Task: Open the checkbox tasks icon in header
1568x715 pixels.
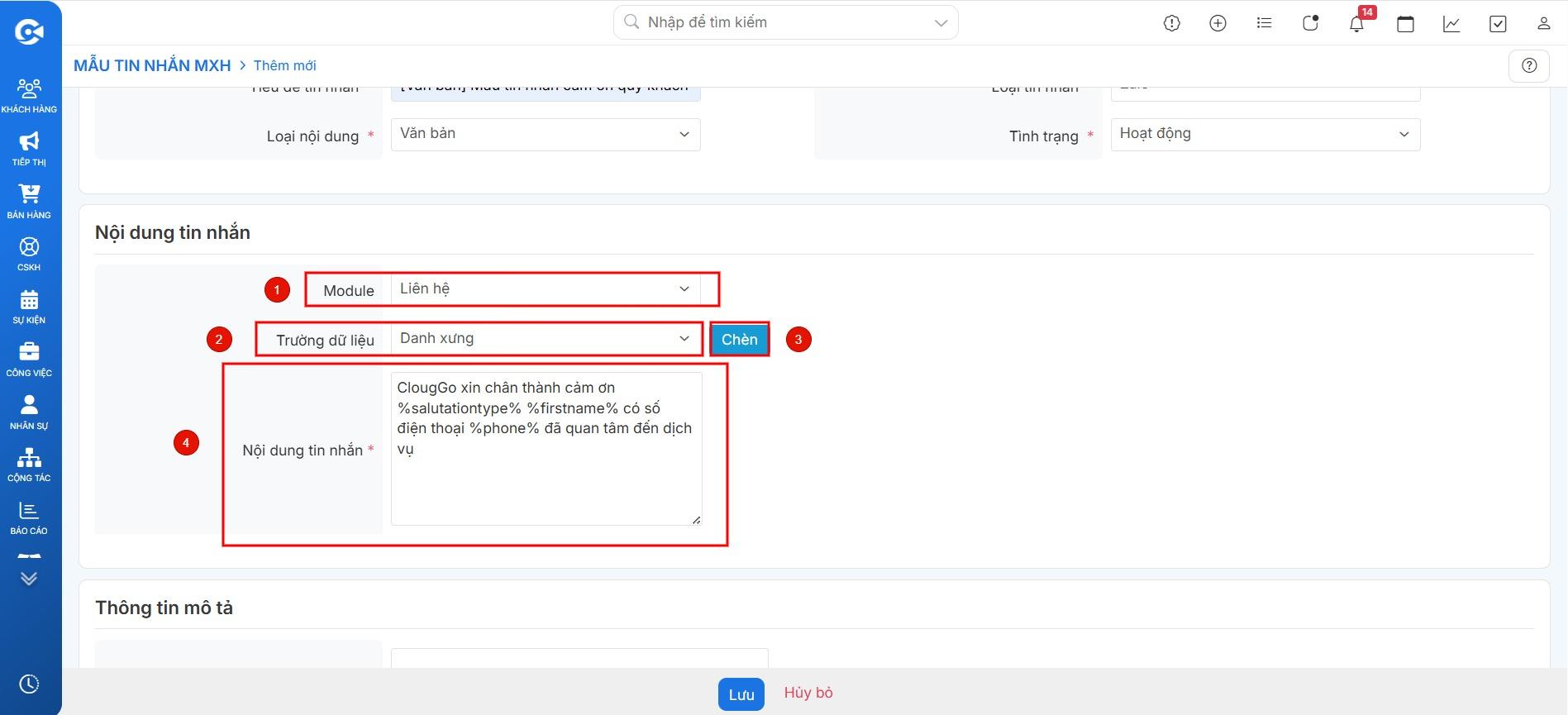Action: (x=1498, y=23)
